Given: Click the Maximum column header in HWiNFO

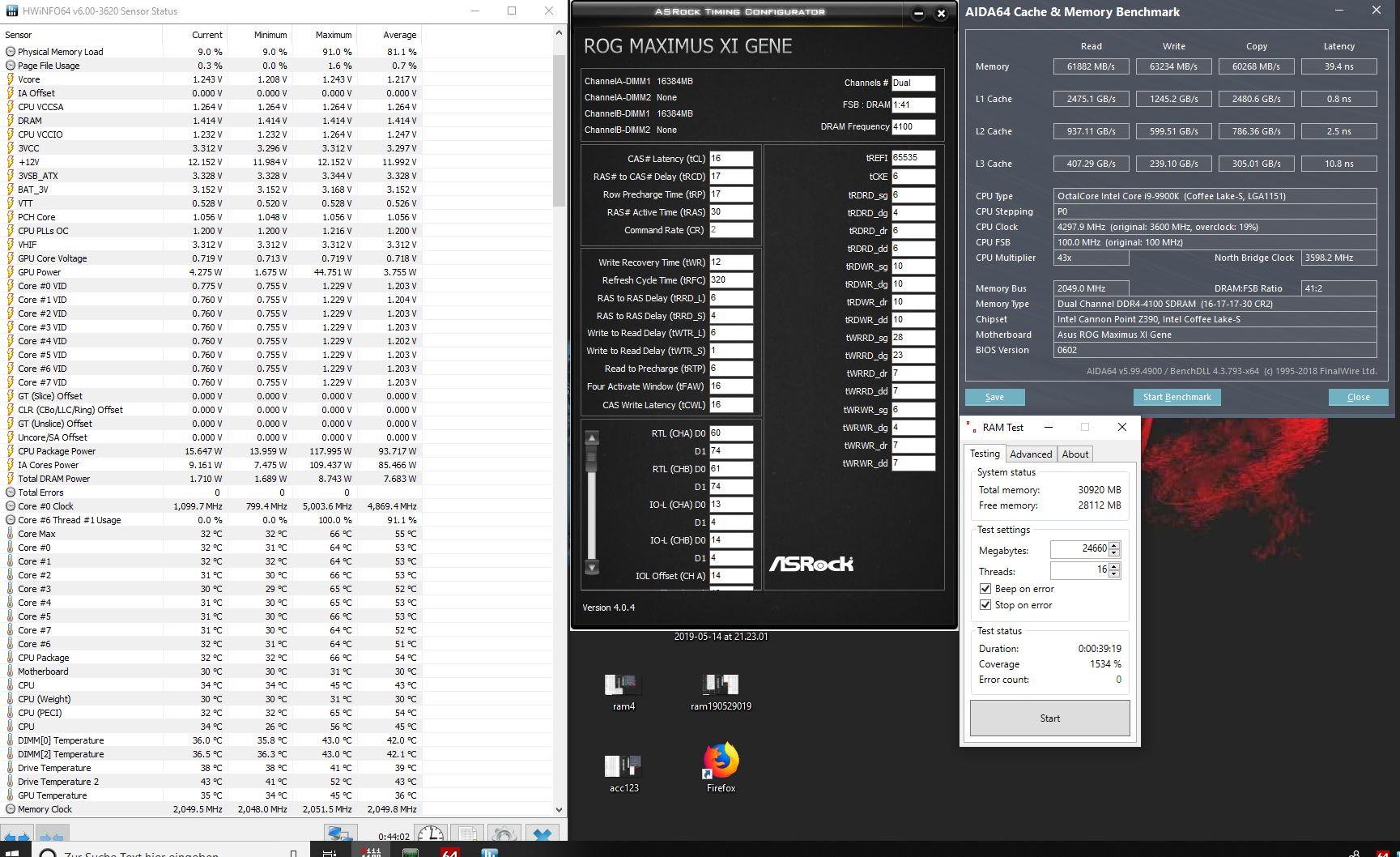Looking at the screenshot, I should coord(324,35).
